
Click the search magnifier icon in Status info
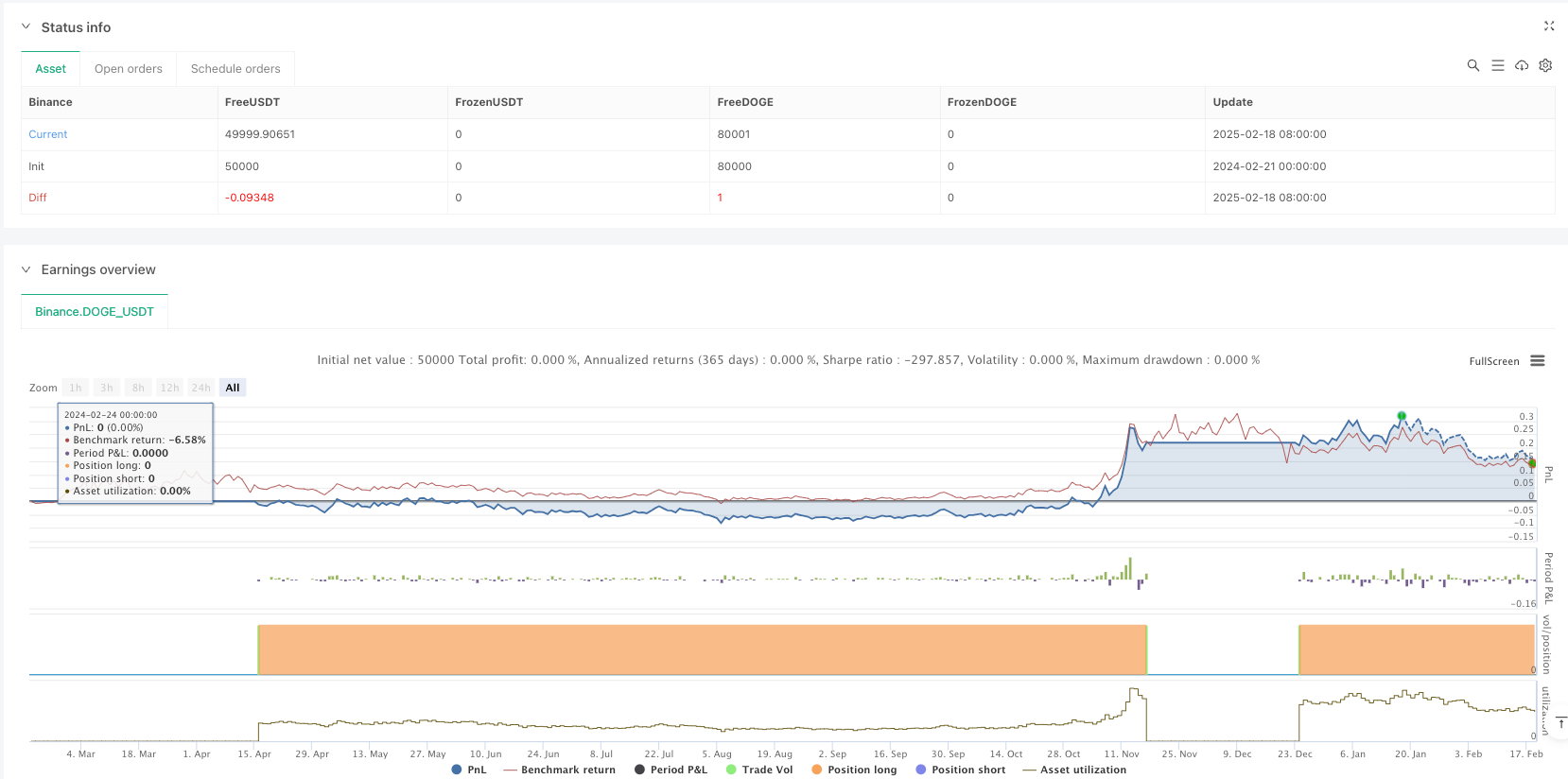[x=1472, y=65]
